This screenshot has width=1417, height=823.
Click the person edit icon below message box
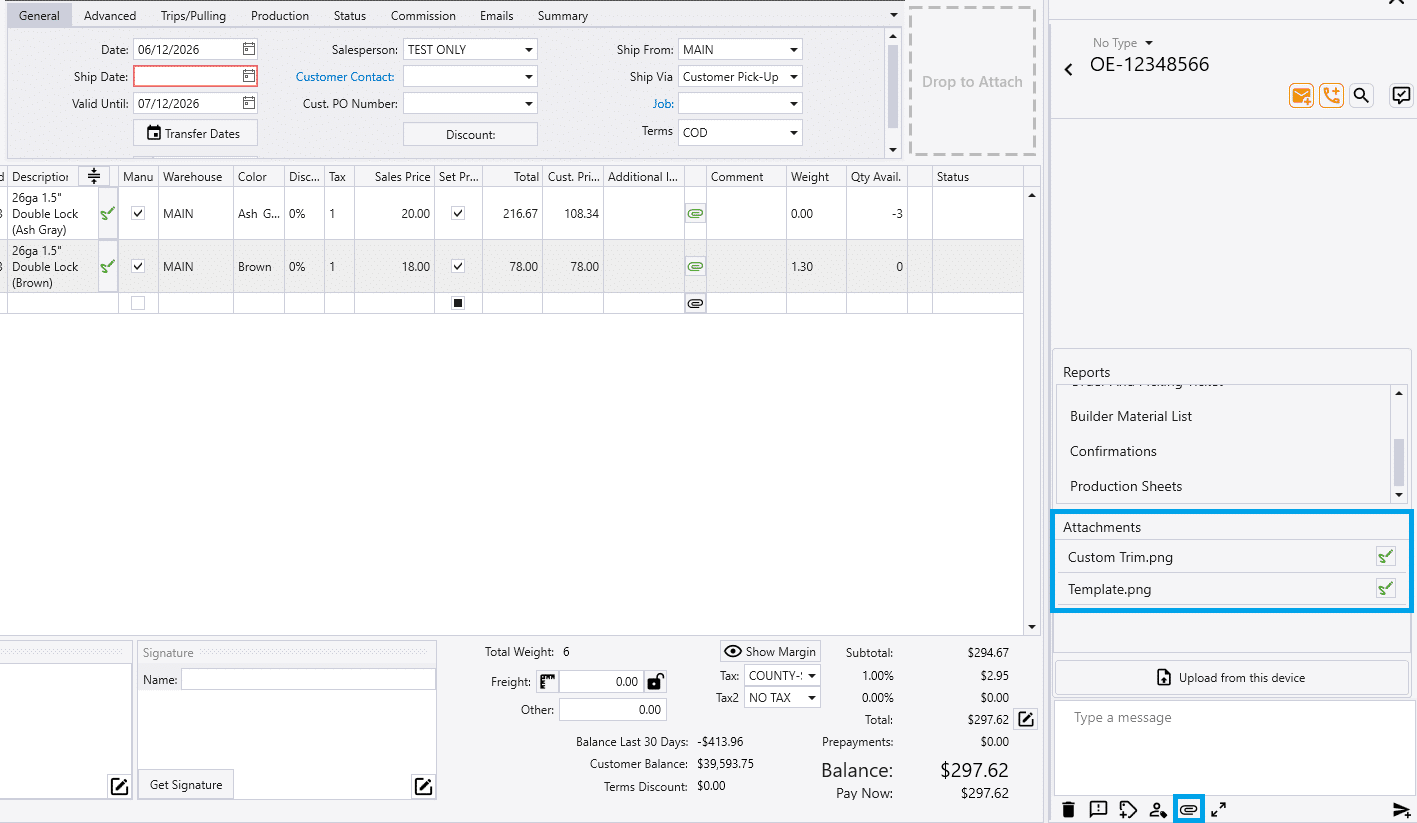pyautogui.click(x=1158, y=809)
